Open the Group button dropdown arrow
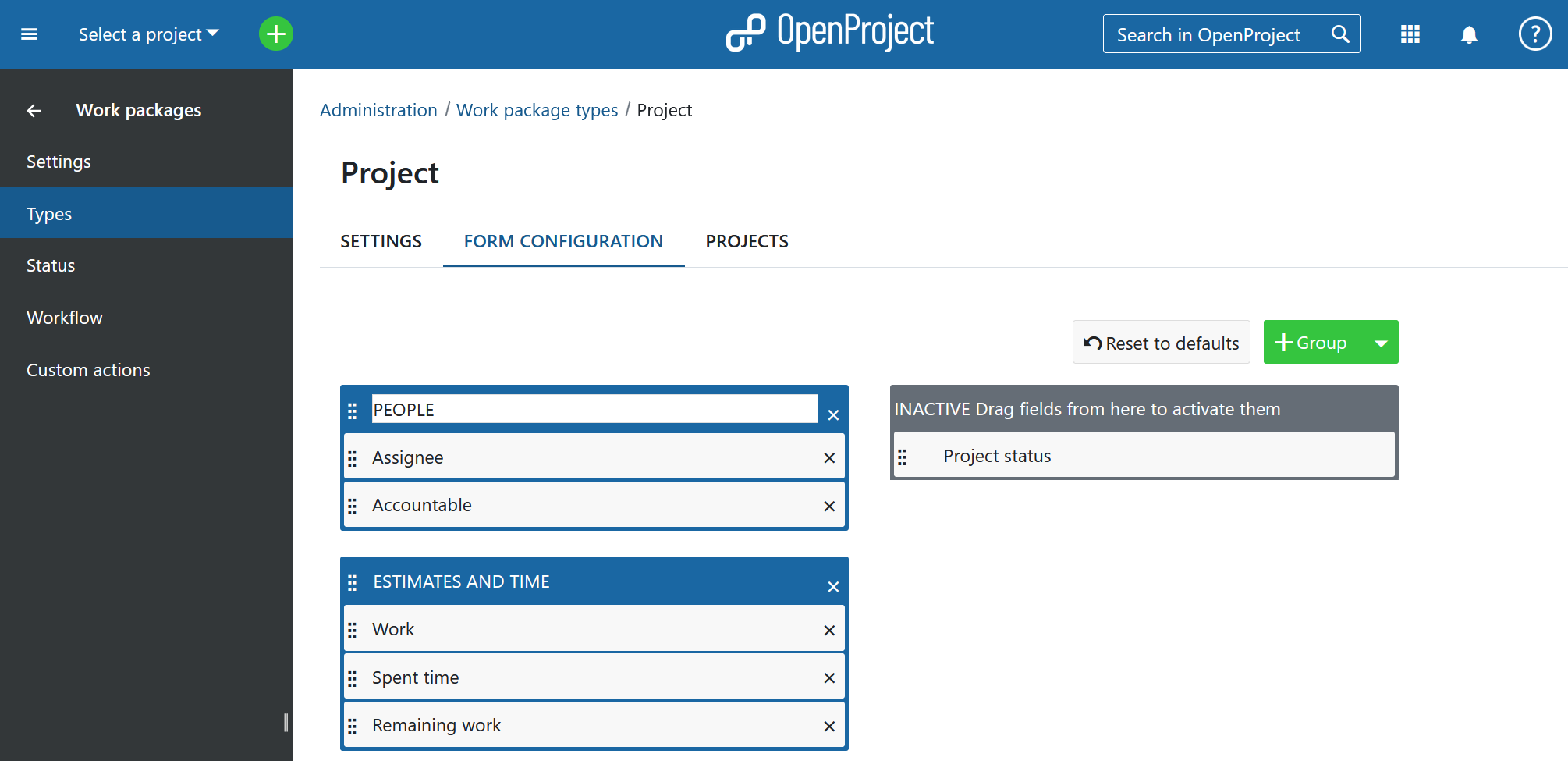Image resolution: width=1568 pixels, height=761 pixels. [x=1381, y=343]
